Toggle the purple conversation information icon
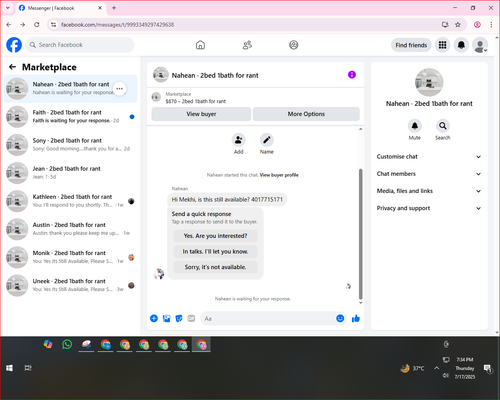This screenshot has height=400, width=500. 352,75
